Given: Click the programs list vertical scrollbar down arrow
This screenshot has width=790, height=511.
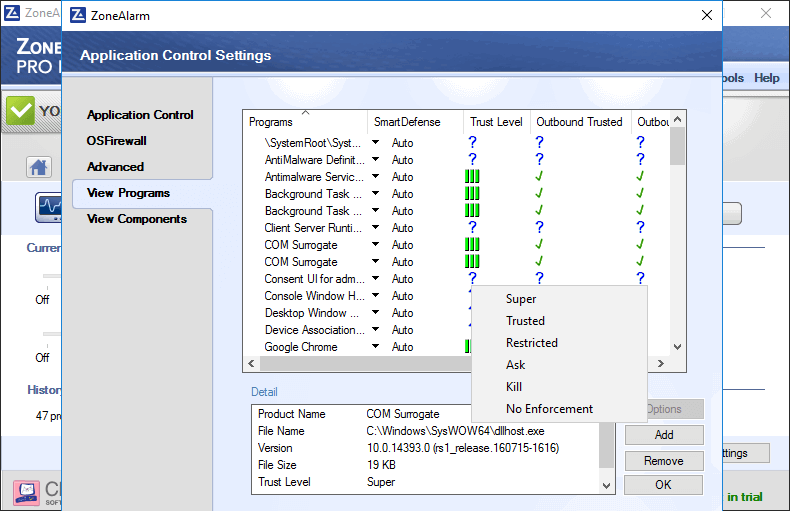Looking at the screenshot, I should 678,347.
